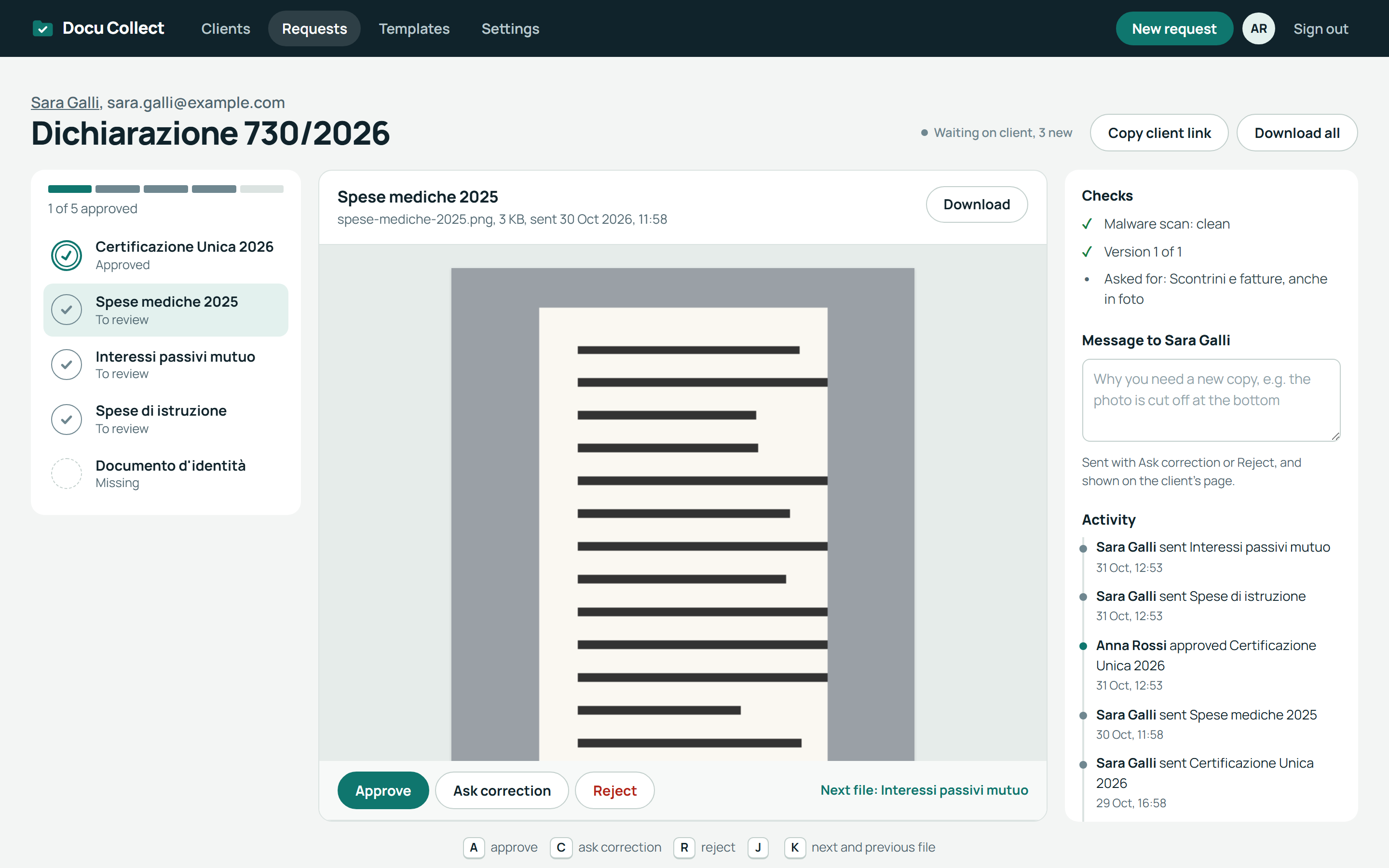Screen dimensions: 1389x868
Task: Click the Sara Galli sent Spese medicine 2025 entry
Action: pyautogui.click(x=1211, y=724)
